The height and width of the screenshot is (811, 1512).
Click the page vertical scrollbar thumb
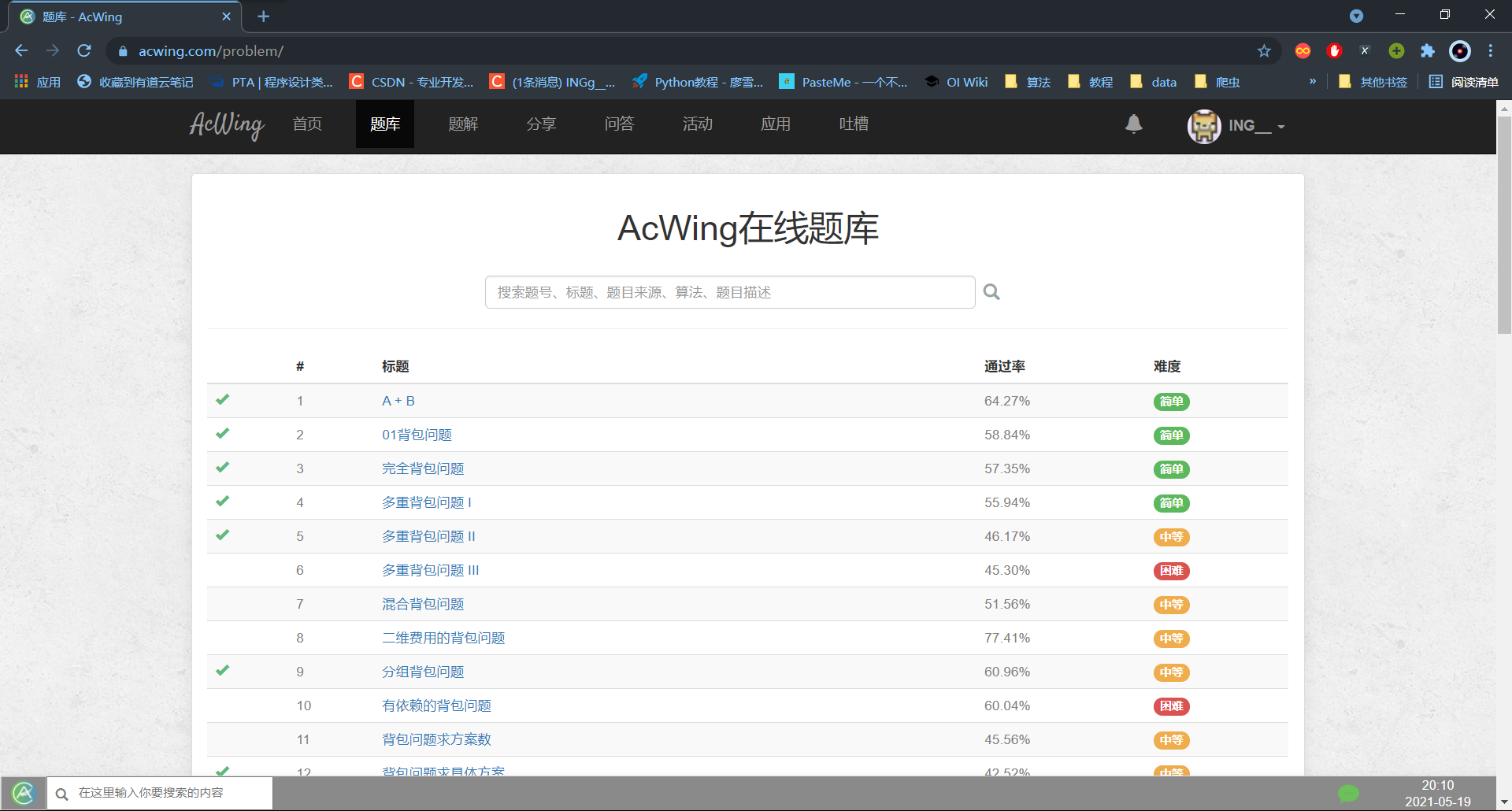1504,225
